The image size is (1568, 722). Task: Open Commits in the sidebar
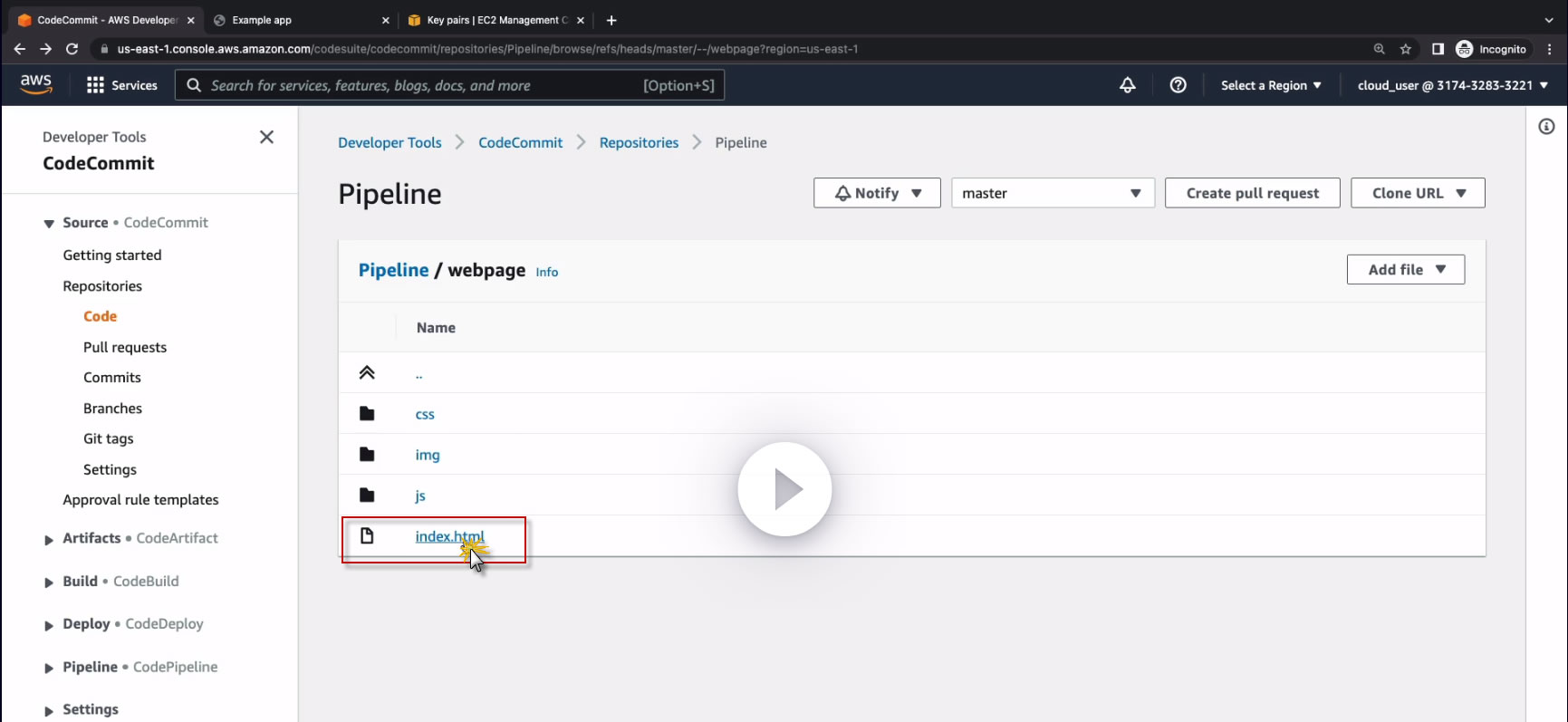(112, 378)
